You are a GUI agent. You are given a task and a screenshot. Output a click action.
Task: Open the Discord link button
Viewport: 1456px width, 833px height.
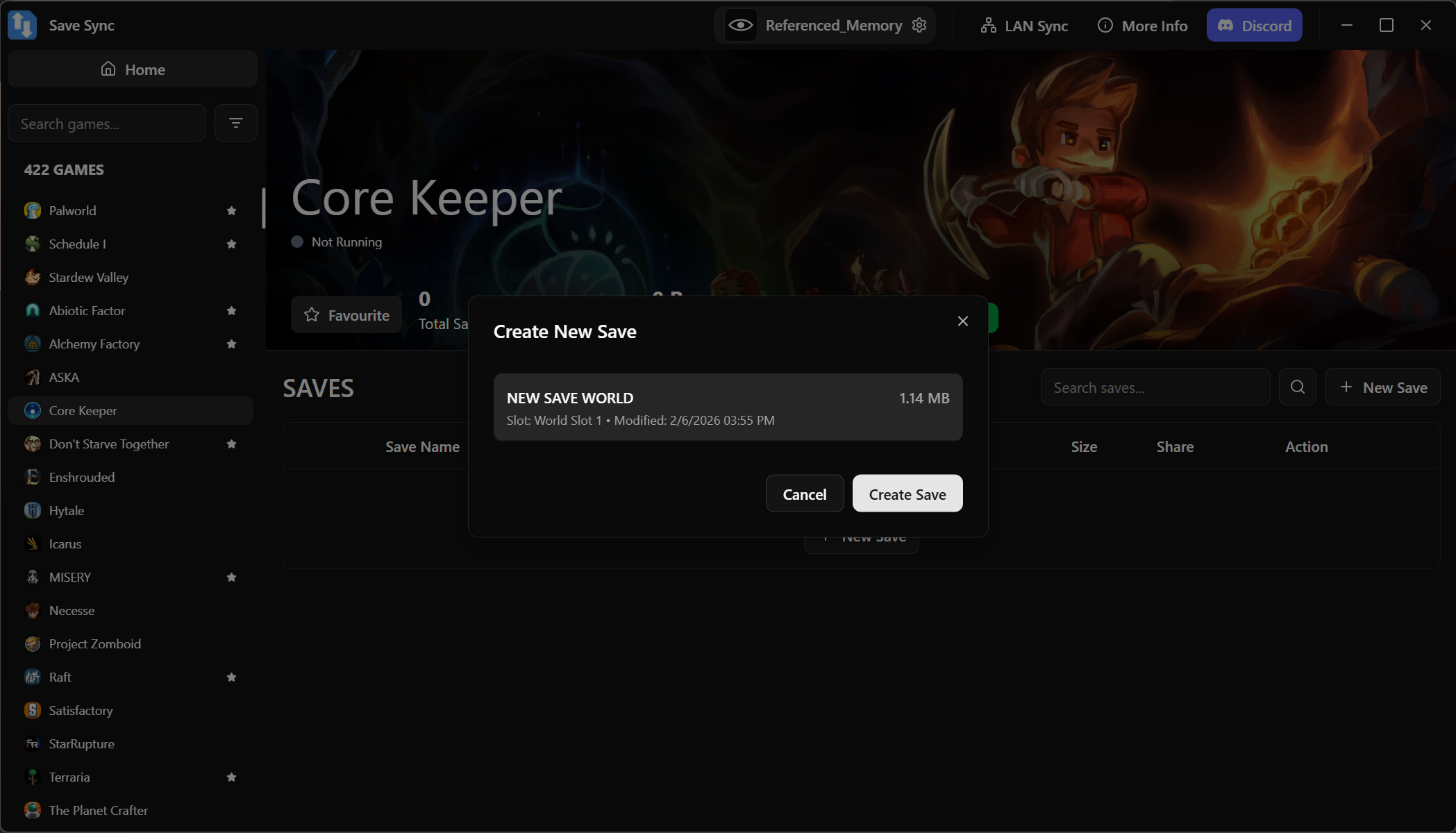tap(1254, 26)
